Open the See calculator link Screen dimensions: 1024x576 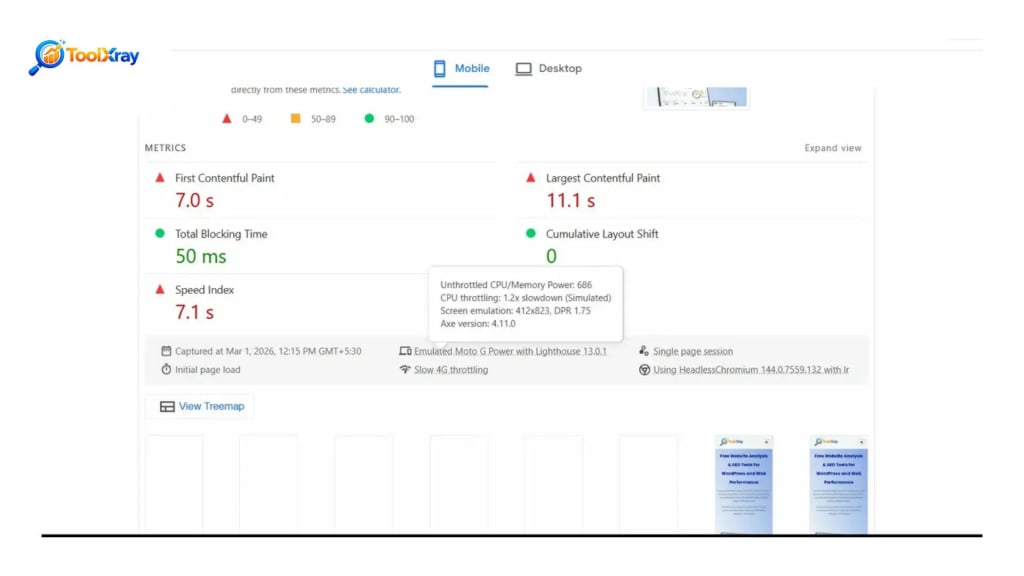(x=372, y=89)
